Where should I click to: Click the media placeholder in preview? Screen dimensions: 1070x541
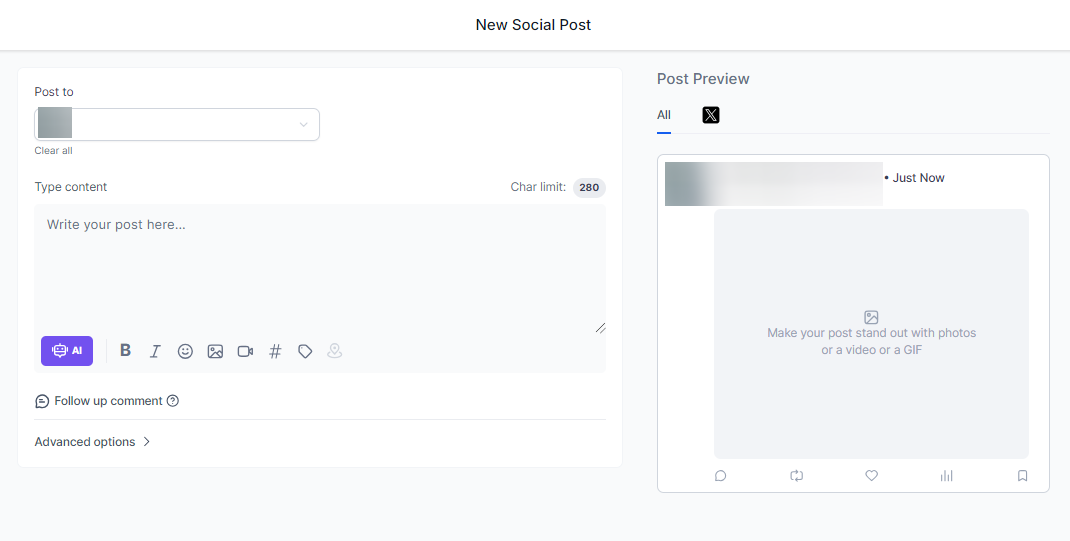point(871,334)
